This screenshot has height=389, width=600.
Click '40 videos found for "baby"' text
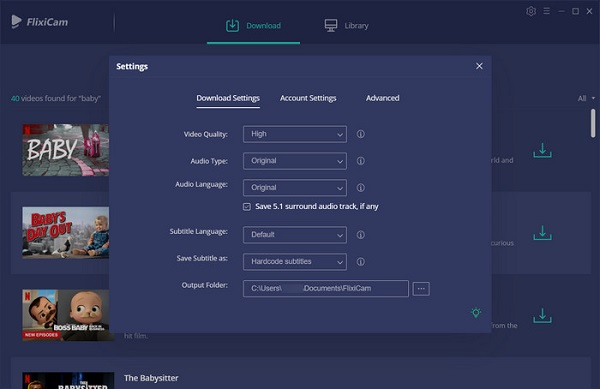tap(56, 98)
